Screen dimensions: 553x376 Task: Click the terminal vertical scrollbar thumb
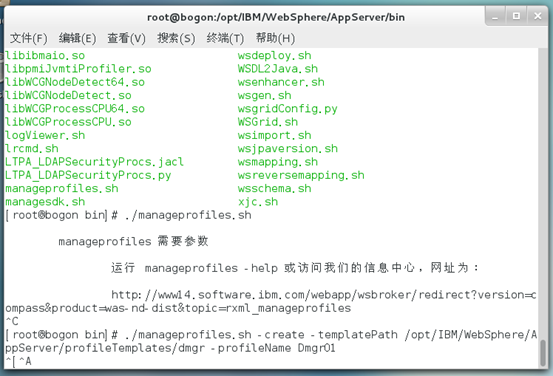click(x=544, y=353)
